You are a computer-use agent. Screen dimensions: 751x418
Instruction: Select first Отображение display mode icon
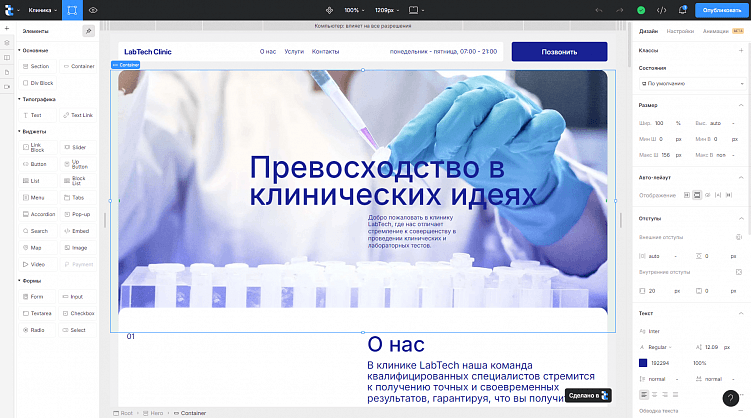coord(686,195)
